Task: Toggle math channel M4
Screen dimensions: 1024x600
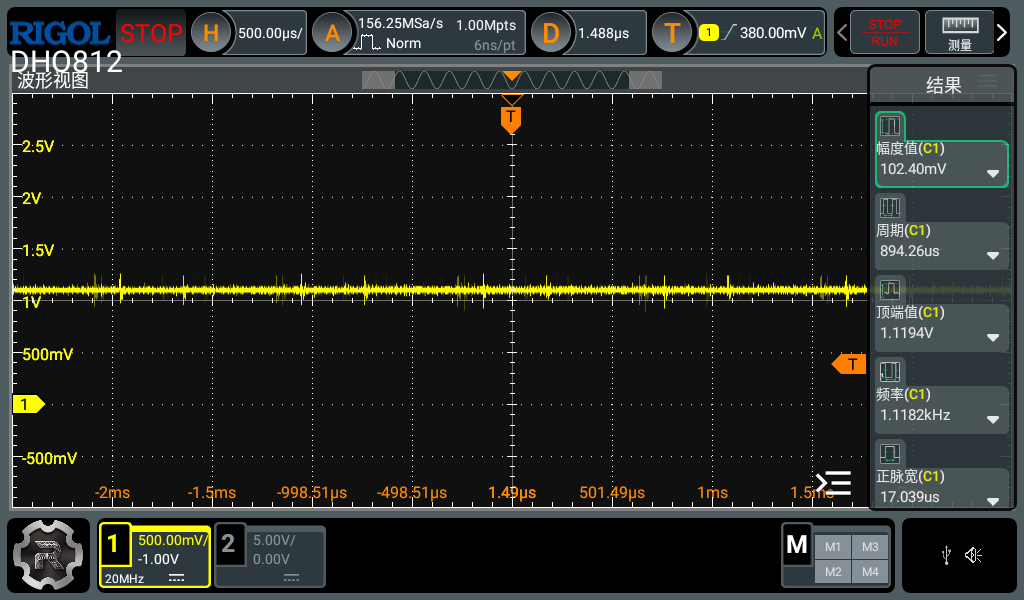Action: pyautogui.click(x=870, y=572)
